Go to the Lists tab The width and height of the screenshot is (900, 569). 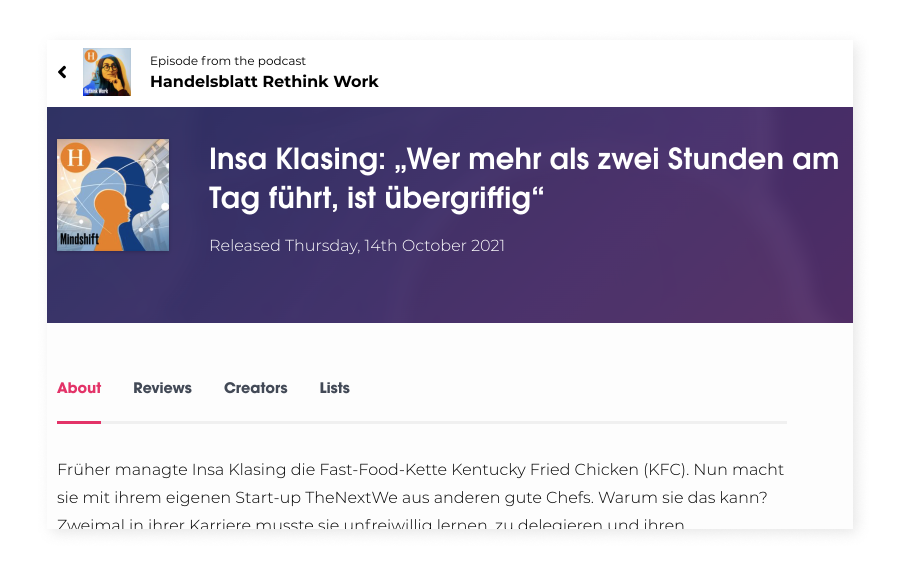335,388
